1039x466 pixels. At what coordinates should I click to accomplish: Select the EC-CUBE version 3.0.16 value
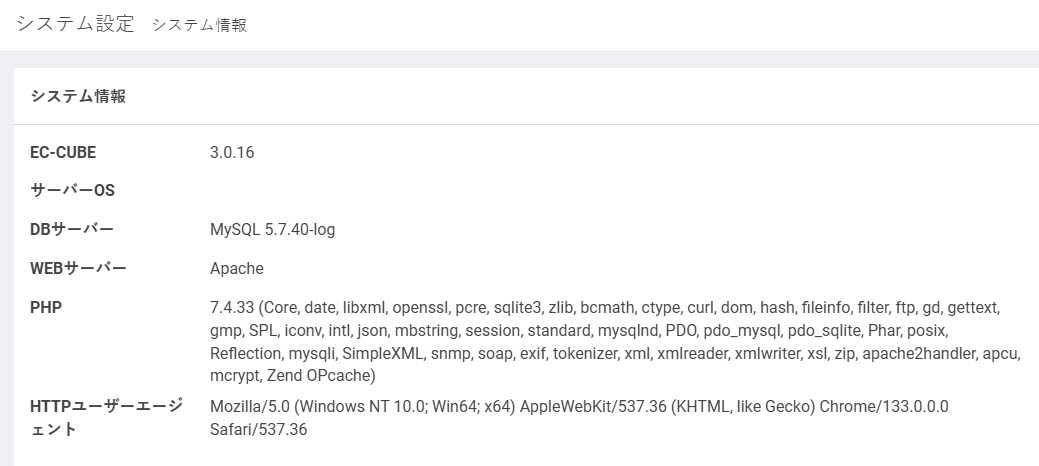pyautogui.click(x=232, y=153)
